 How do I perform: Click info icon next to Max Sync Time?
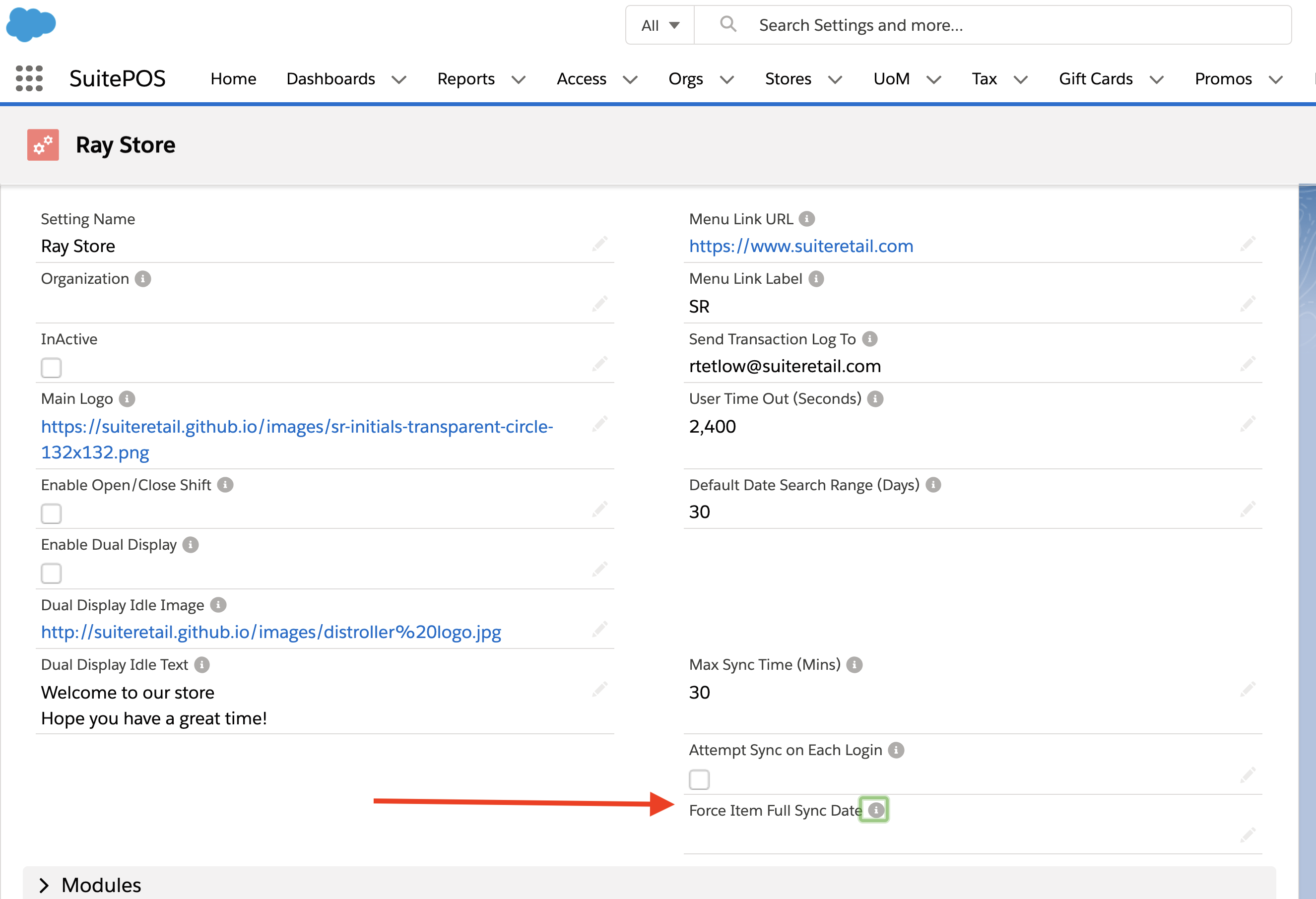pos(854,665)
